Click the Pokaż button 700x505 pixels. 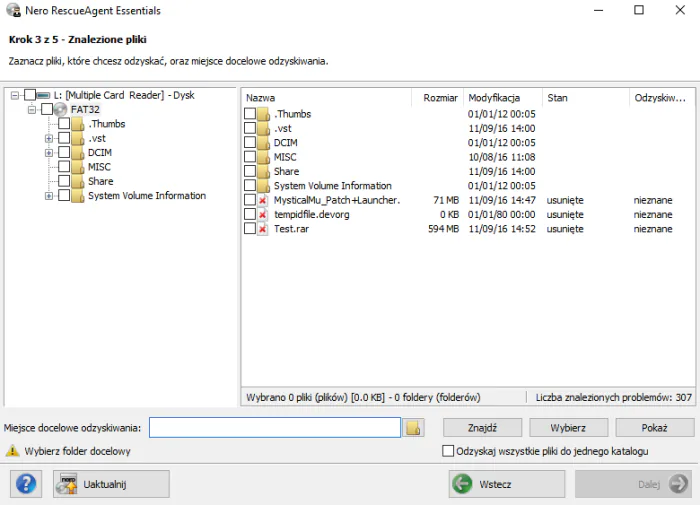(x=654, y=428)
